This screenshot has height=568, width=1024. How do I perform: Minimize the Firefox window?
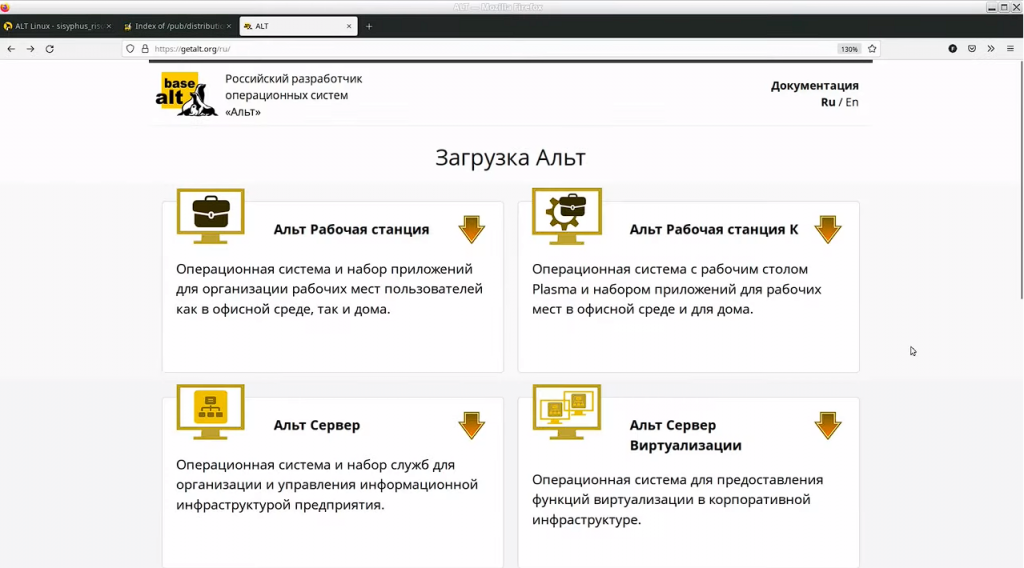pos(992,7)
